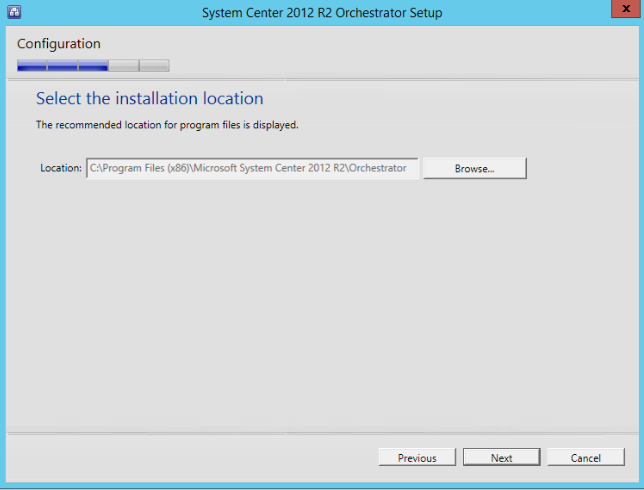Click the Browse... button

474,168
